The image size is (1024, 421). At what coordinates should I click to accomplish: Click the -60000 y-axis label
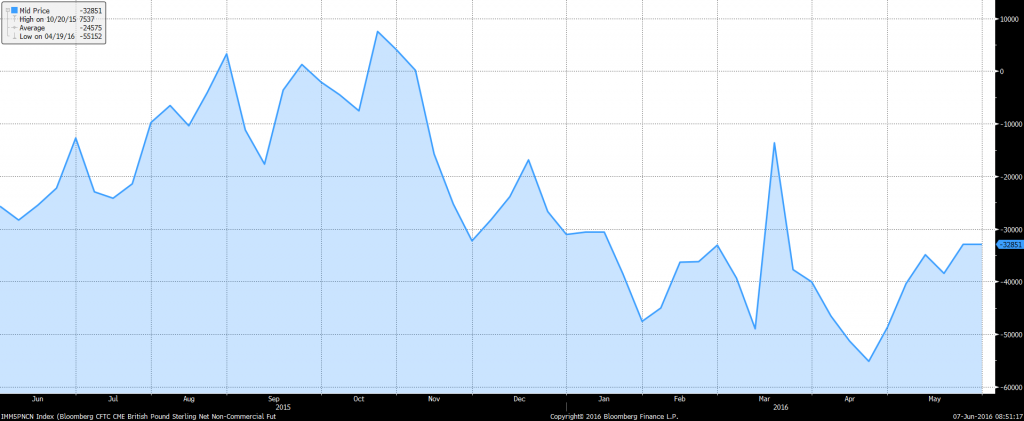pos(1010,388)
